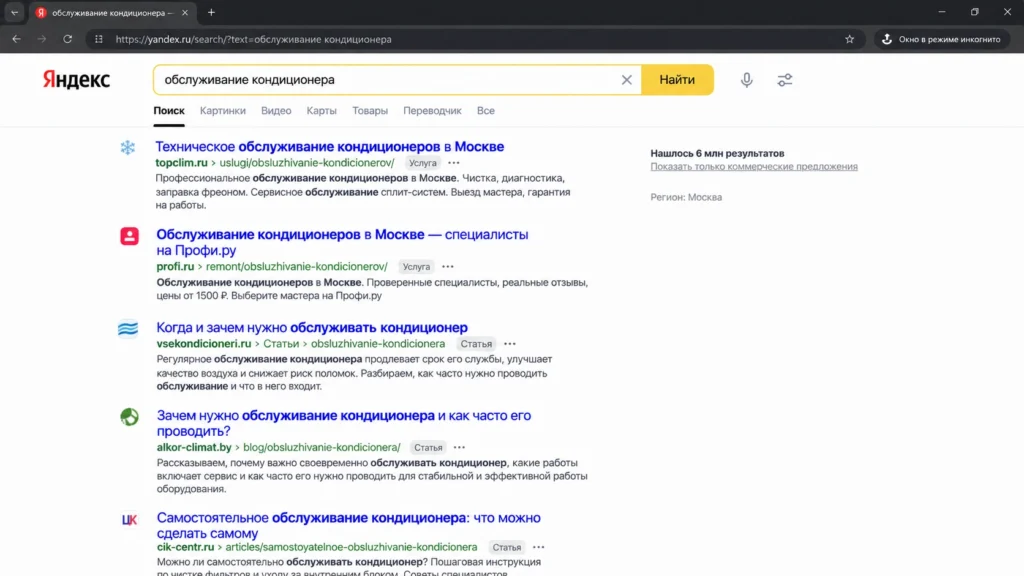Click the Статья badge on vsekondicioneri.ru result
1024x576 pixels.
(476, 344)
